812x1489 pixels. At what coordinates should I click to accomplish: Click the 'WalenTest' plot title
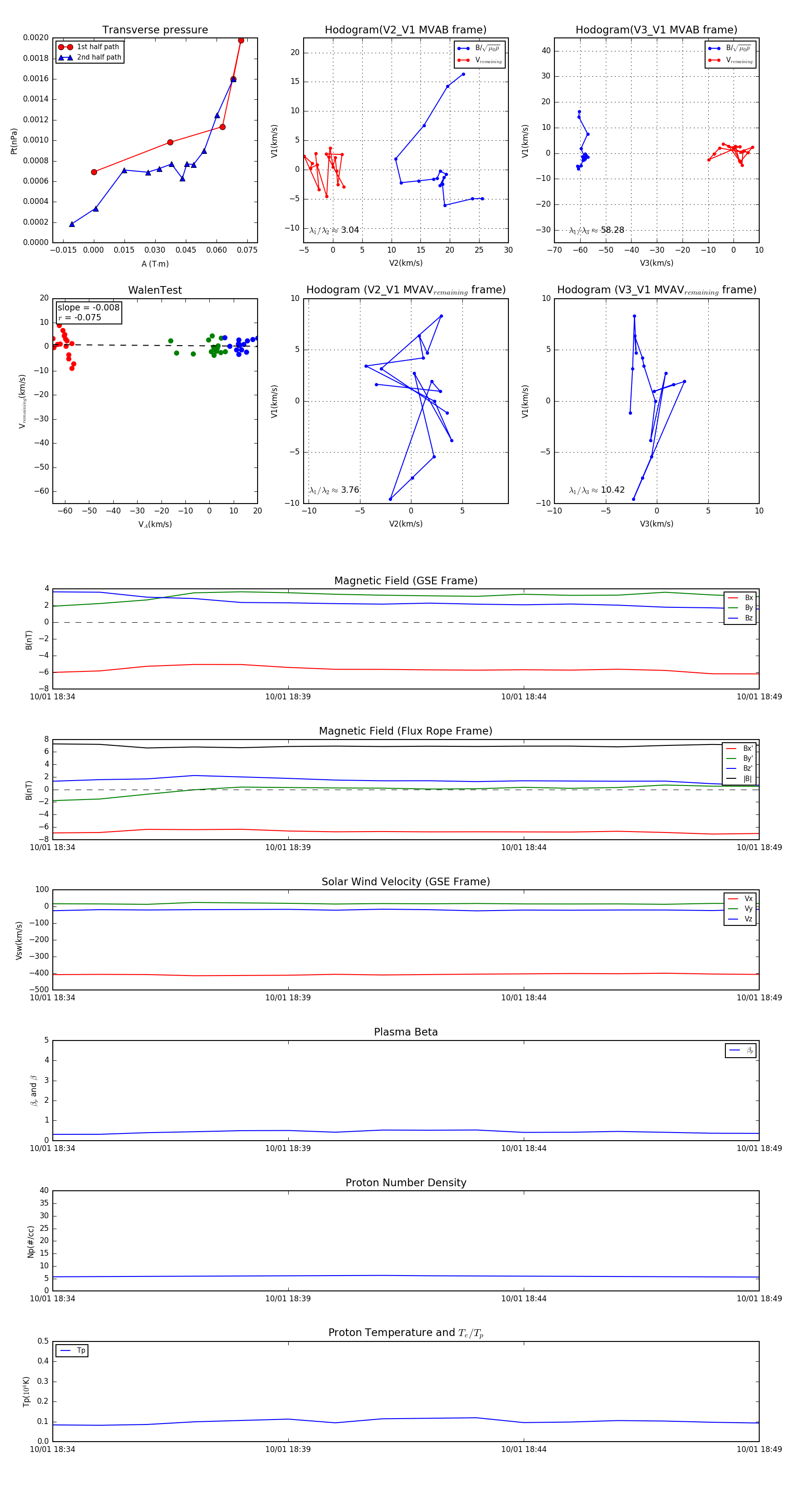pyautogui.click(x=155, y=290)
